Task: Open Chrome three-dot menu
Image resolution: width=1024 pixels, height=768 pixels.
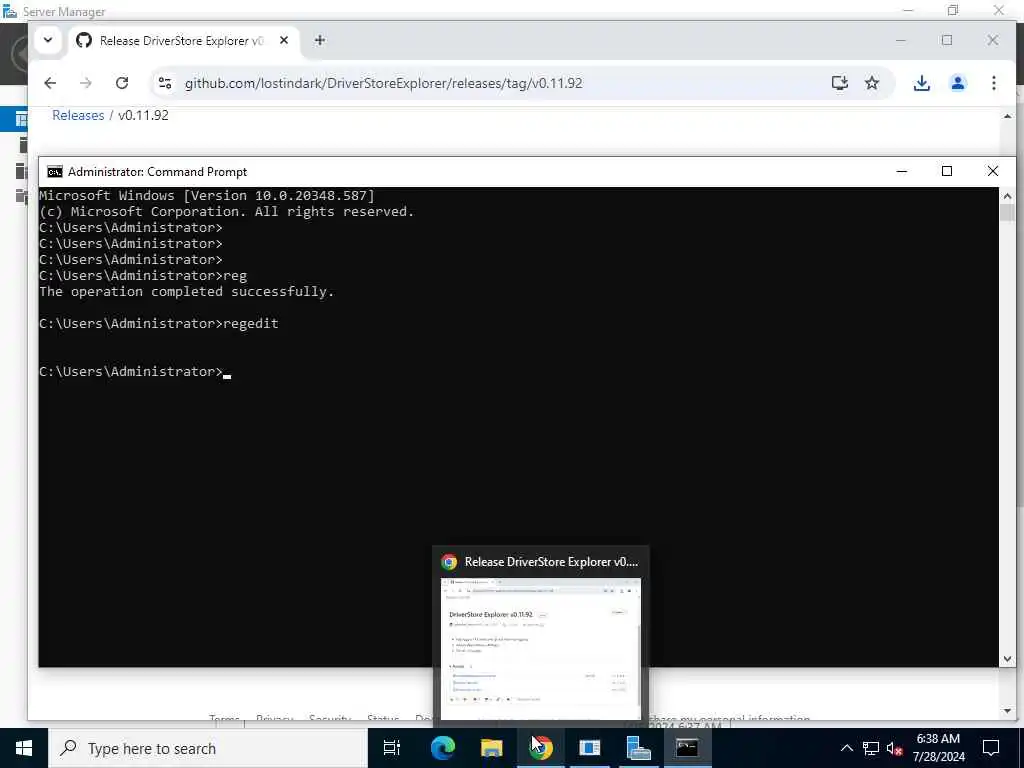Action: coord(993,83)
